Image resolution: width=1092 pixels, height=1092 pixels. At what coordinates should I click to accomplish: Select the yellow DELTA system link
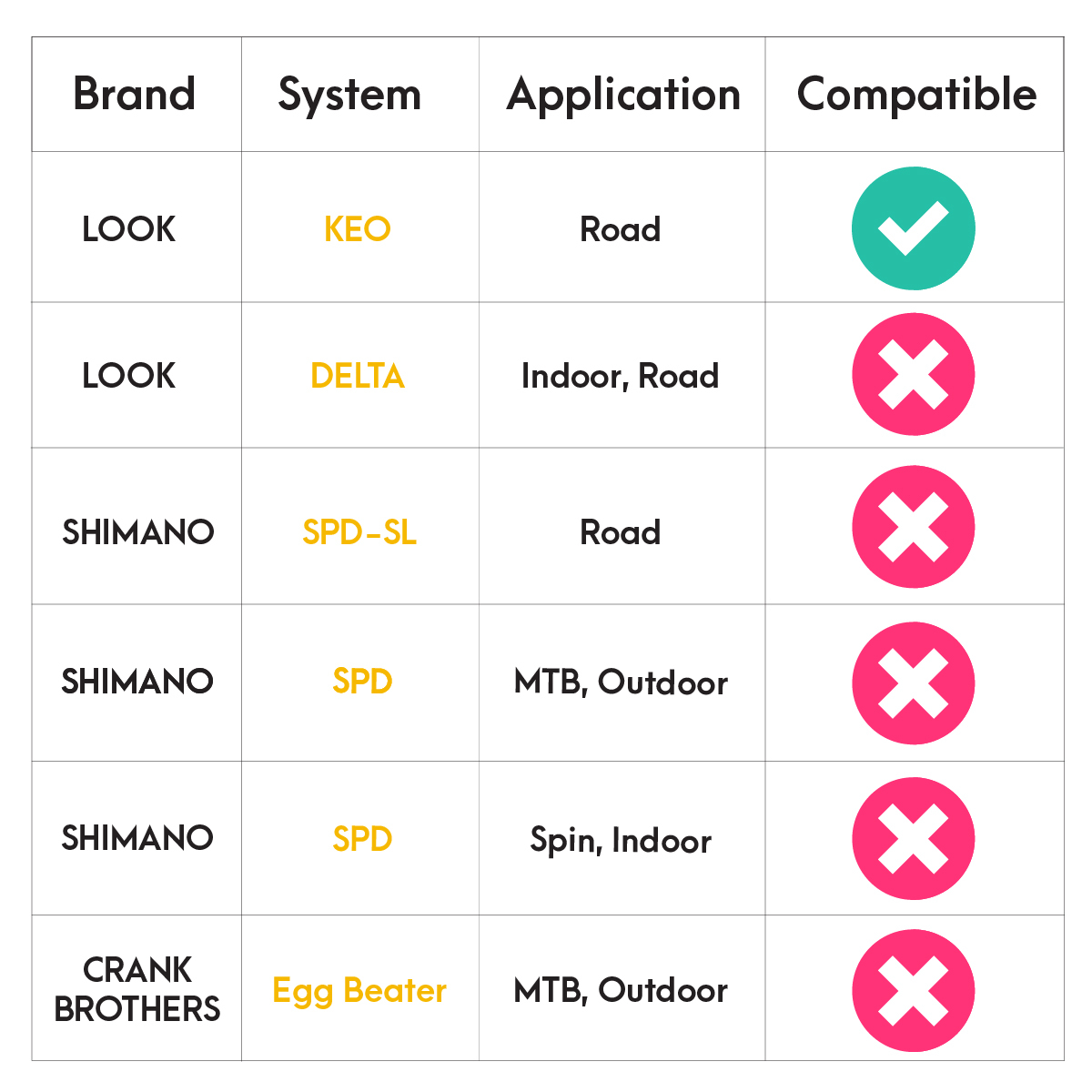tap(358, 376)
